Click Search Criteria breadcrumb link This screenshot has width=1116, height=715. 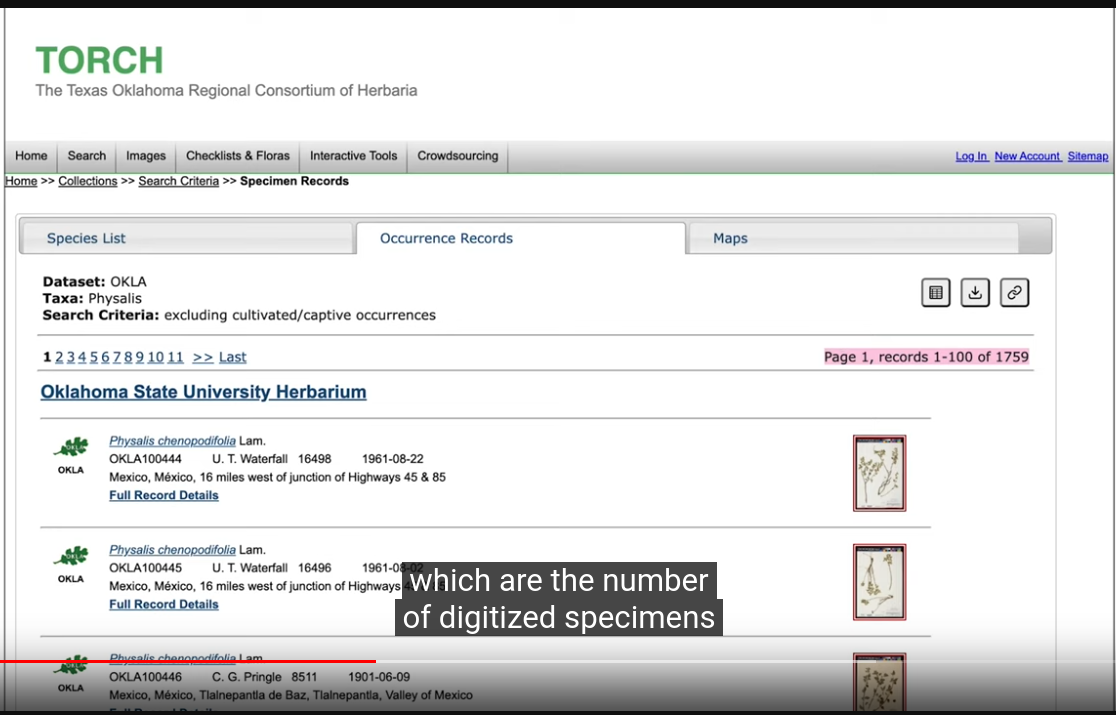click(x=179, y=181)
